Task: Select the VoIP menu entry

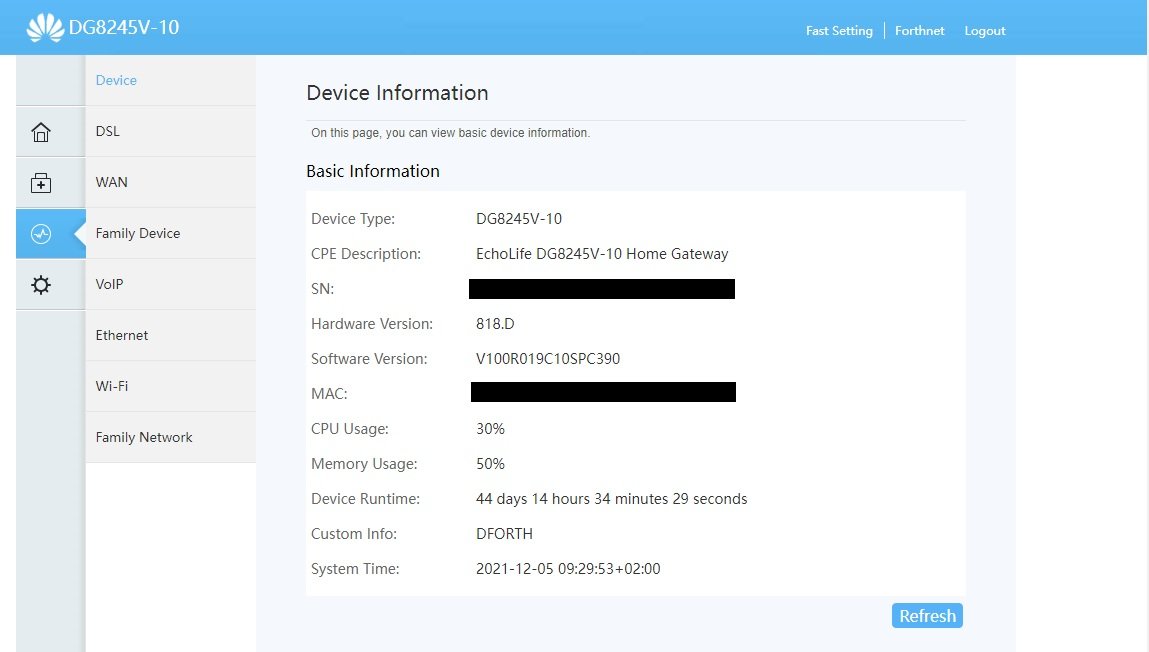Action: (110, 284)
